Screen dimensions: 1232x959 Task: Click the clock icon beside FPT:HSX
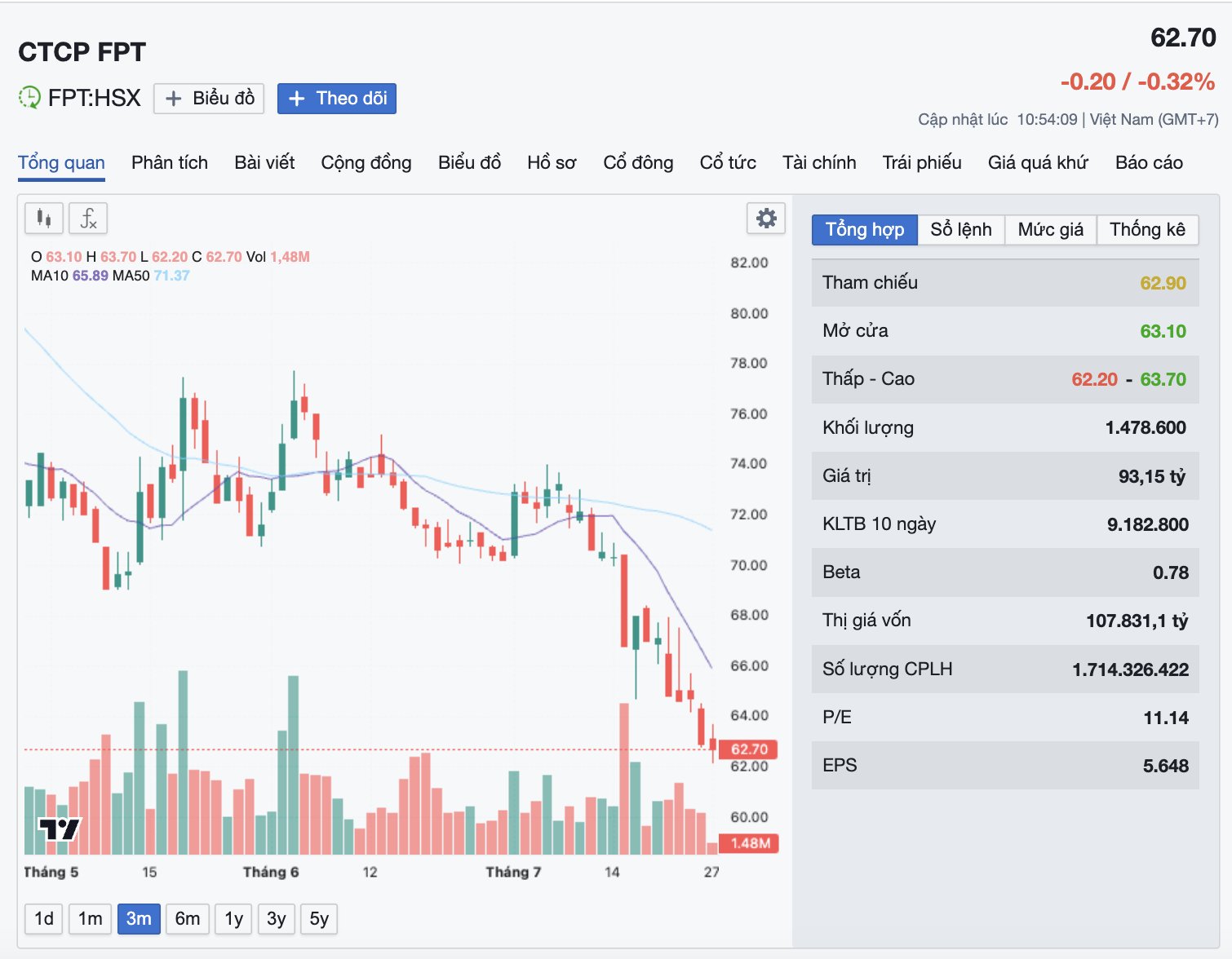[29, 98]
